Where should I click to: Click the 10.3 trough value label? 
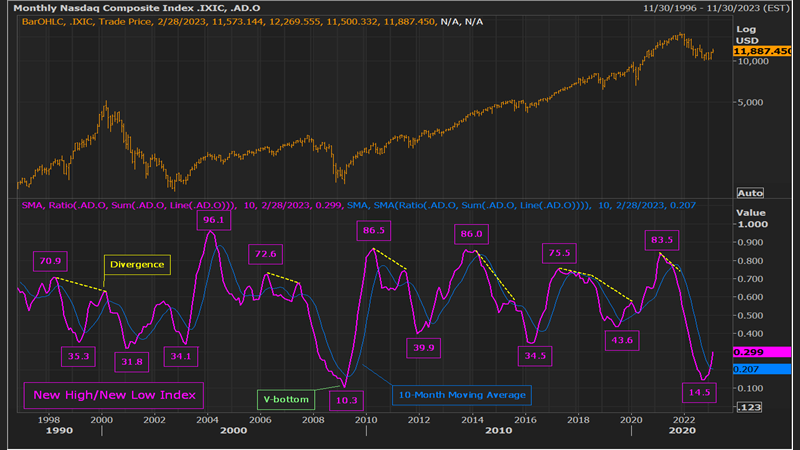346,399
